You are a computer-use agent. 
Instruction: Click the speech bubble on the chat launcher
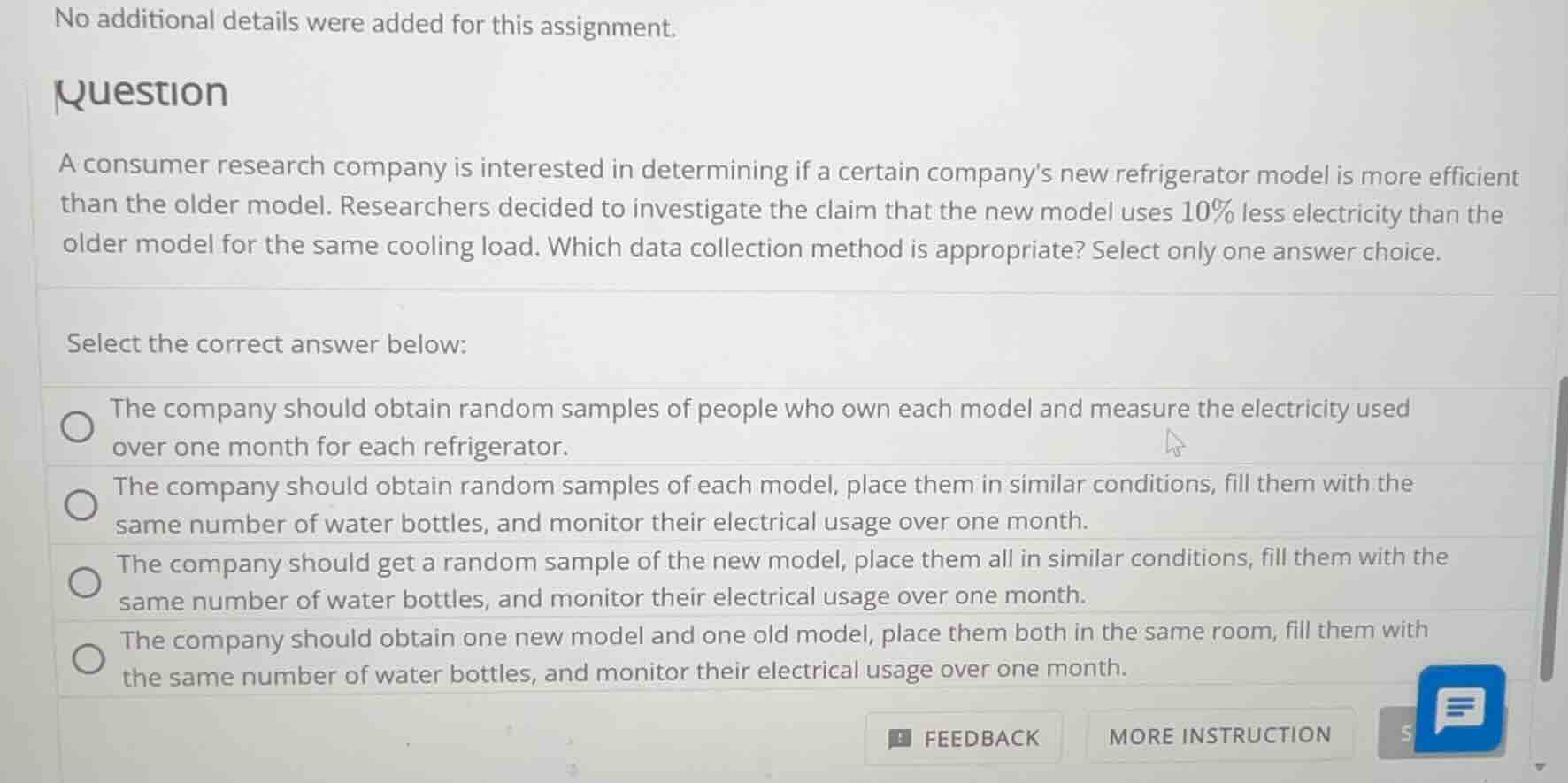point(1460,706)
